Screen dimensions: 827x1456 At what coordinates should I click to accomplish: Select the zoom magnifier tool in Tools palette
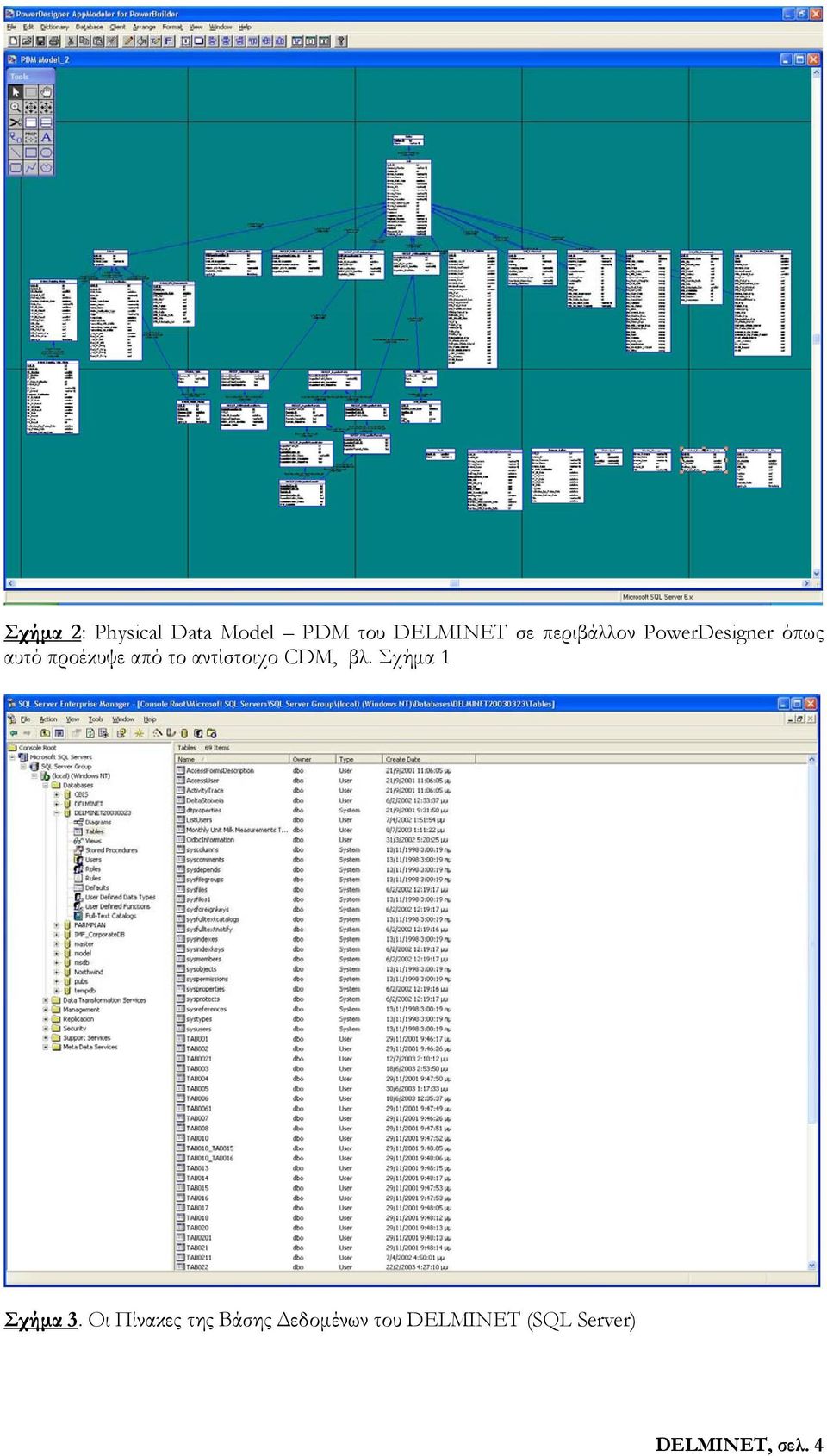[15, 107]
